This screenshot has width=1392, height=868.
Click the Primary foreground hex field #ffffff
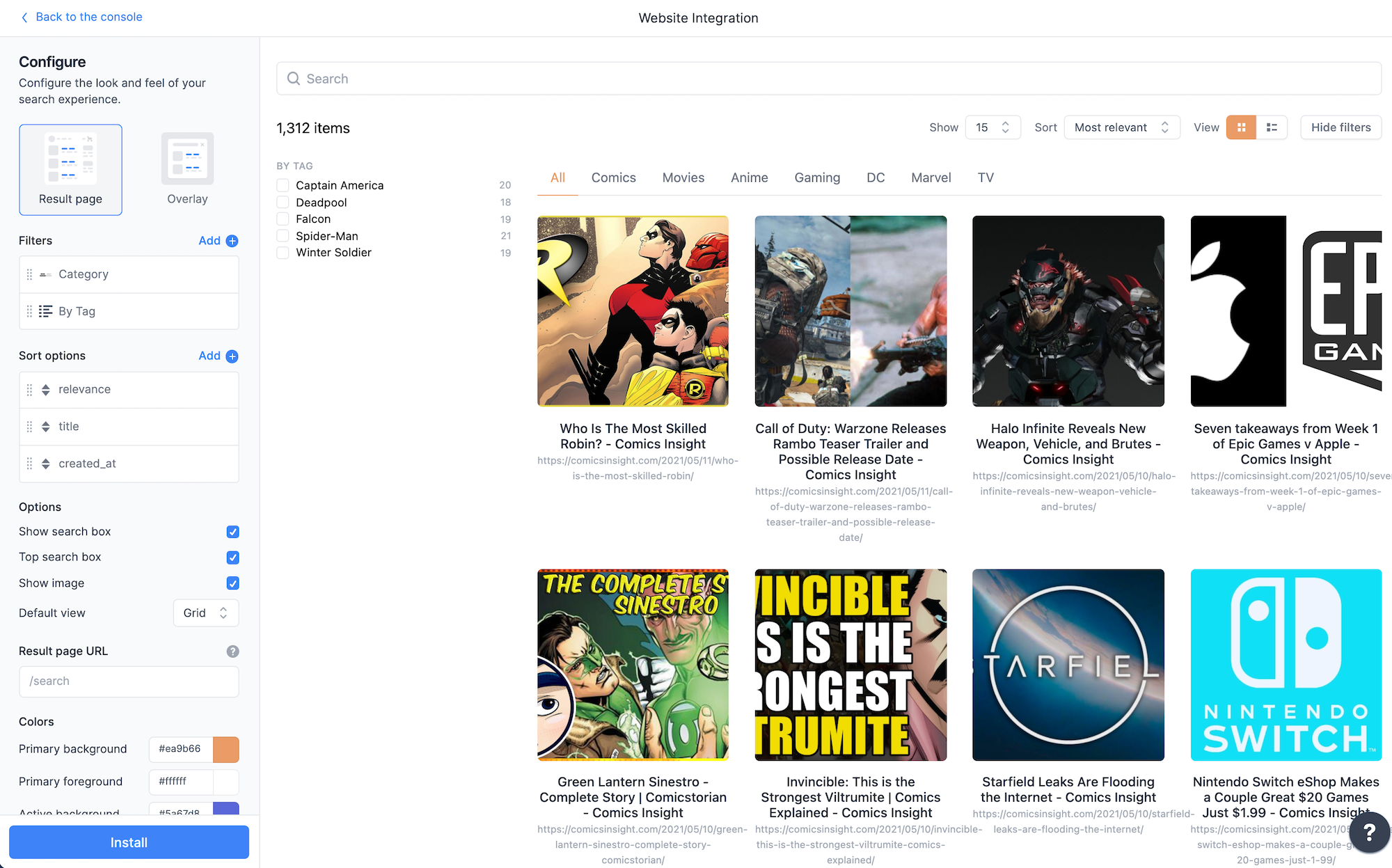coord(181,782)
